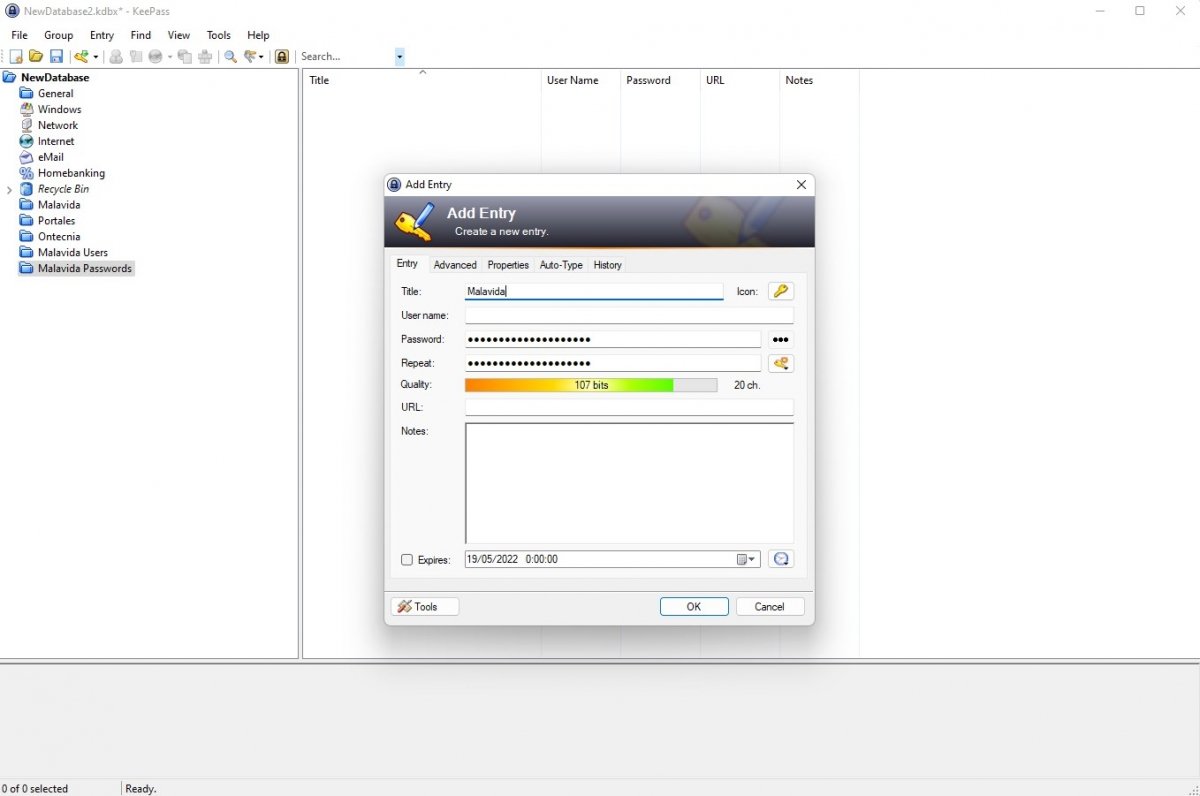Viewport: 1200px width, 796px height.
Task: Switch to the Properties tab
Action: point(508,265)
